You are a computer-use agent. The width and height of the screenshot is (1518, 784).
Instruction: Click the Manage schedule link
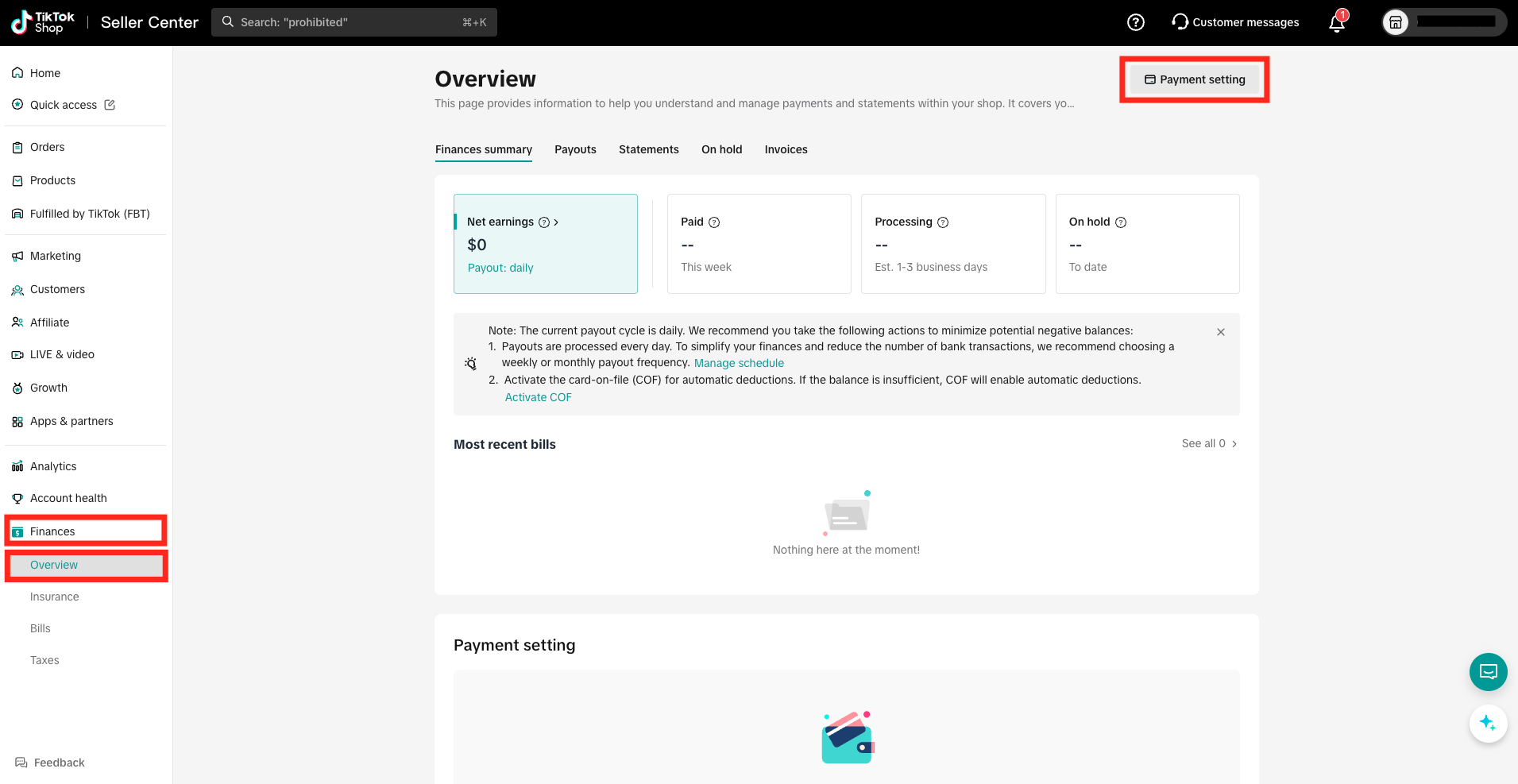tap(739, 363)
